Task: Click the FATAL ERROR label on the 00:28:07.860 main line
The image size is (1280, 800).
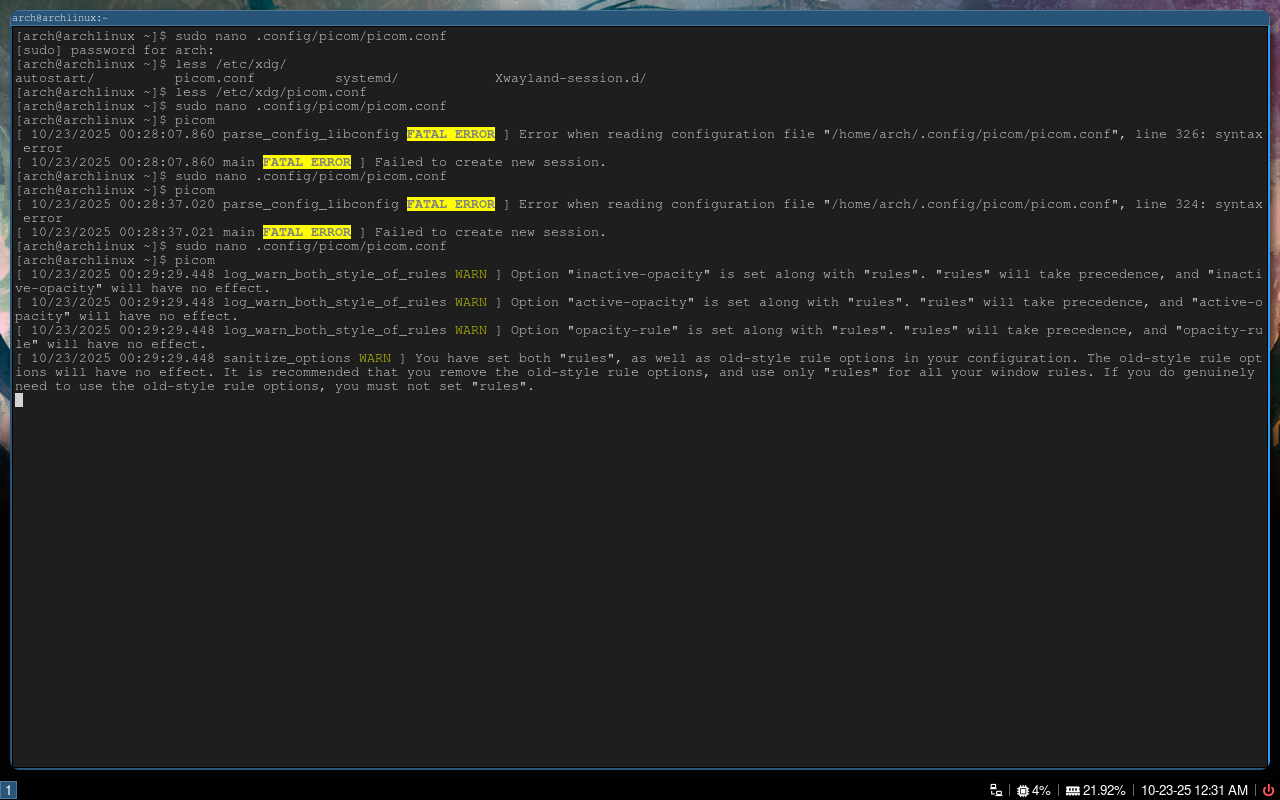Action: (x=307, y=162)
